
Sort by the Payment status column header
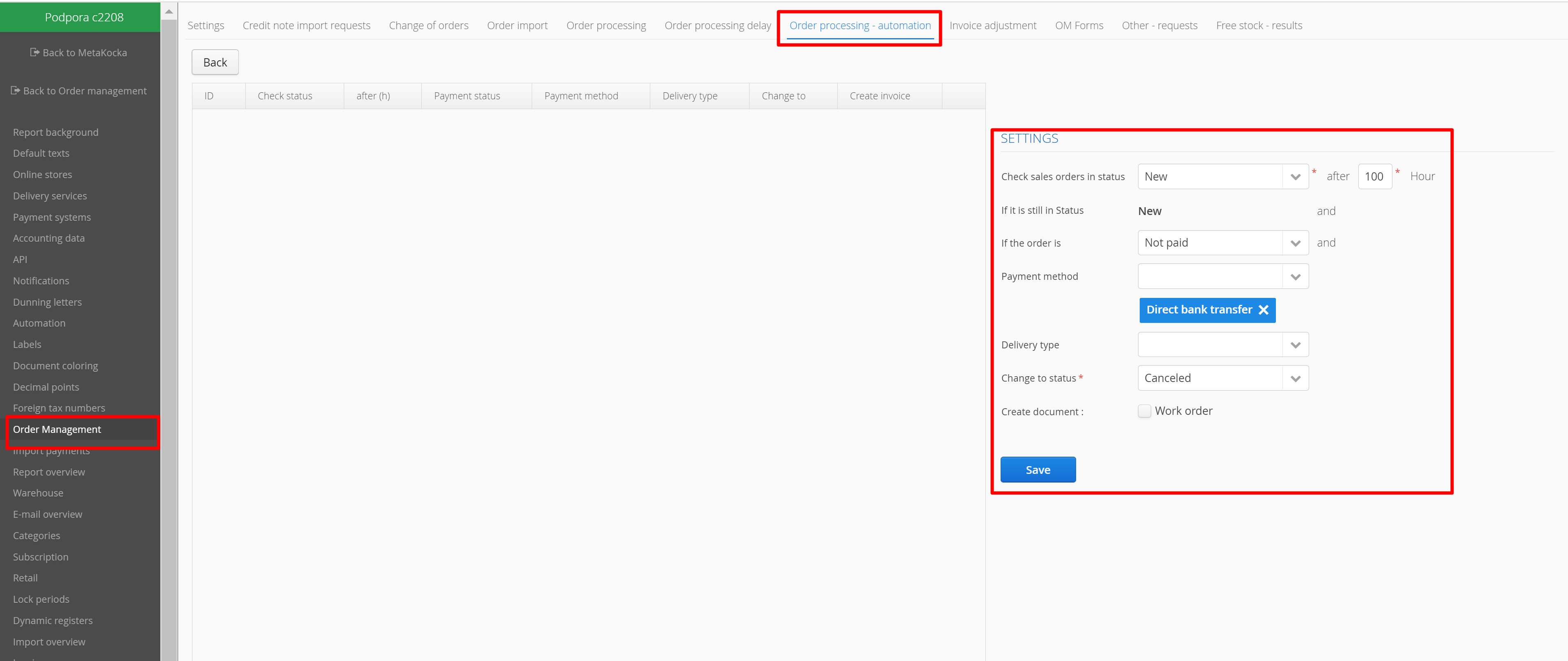point(467,96)
